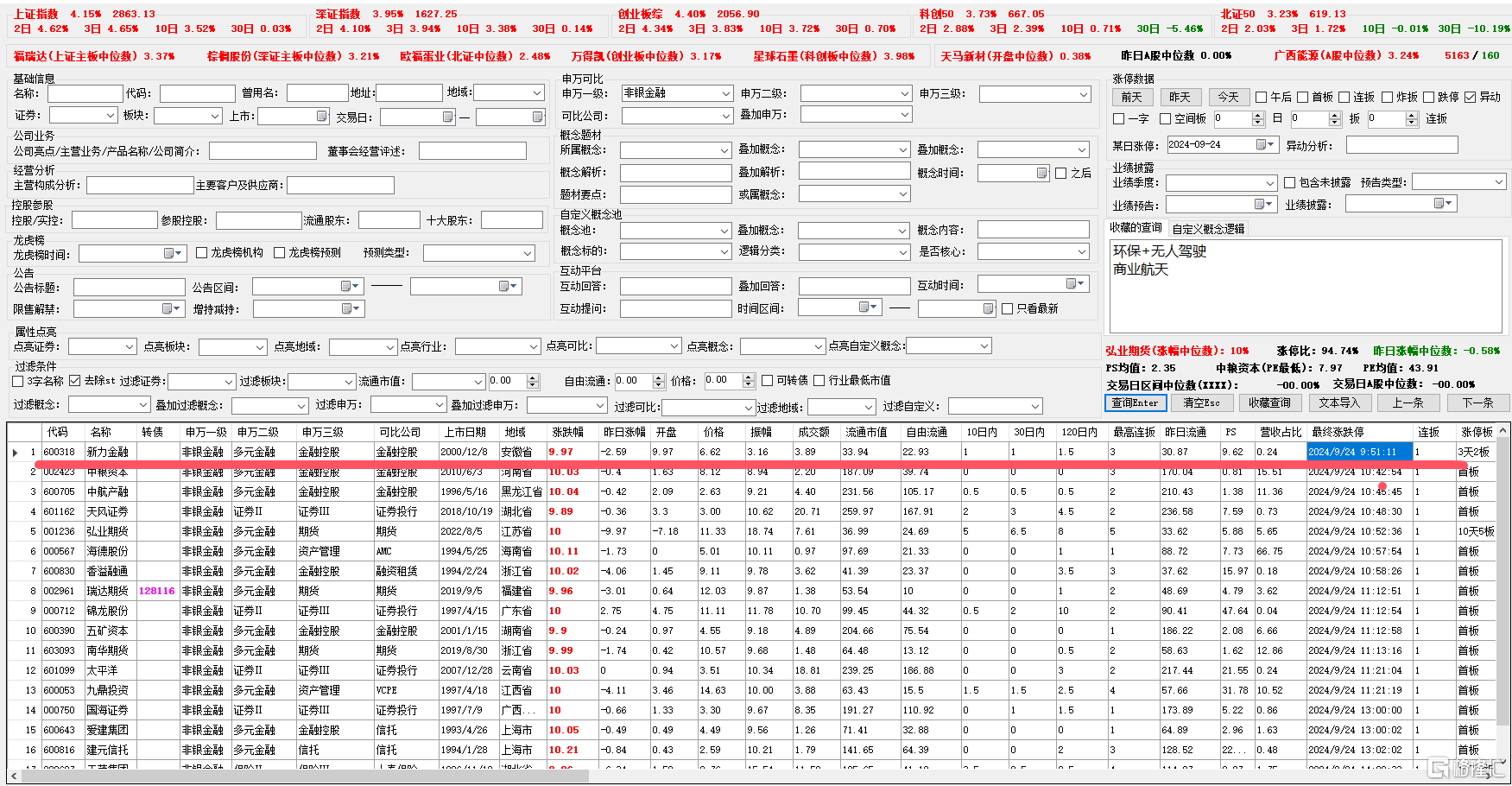Uncheck the 去除st filter checkbox
This screenshot has width=1512, height=786.
coord(75,380)
